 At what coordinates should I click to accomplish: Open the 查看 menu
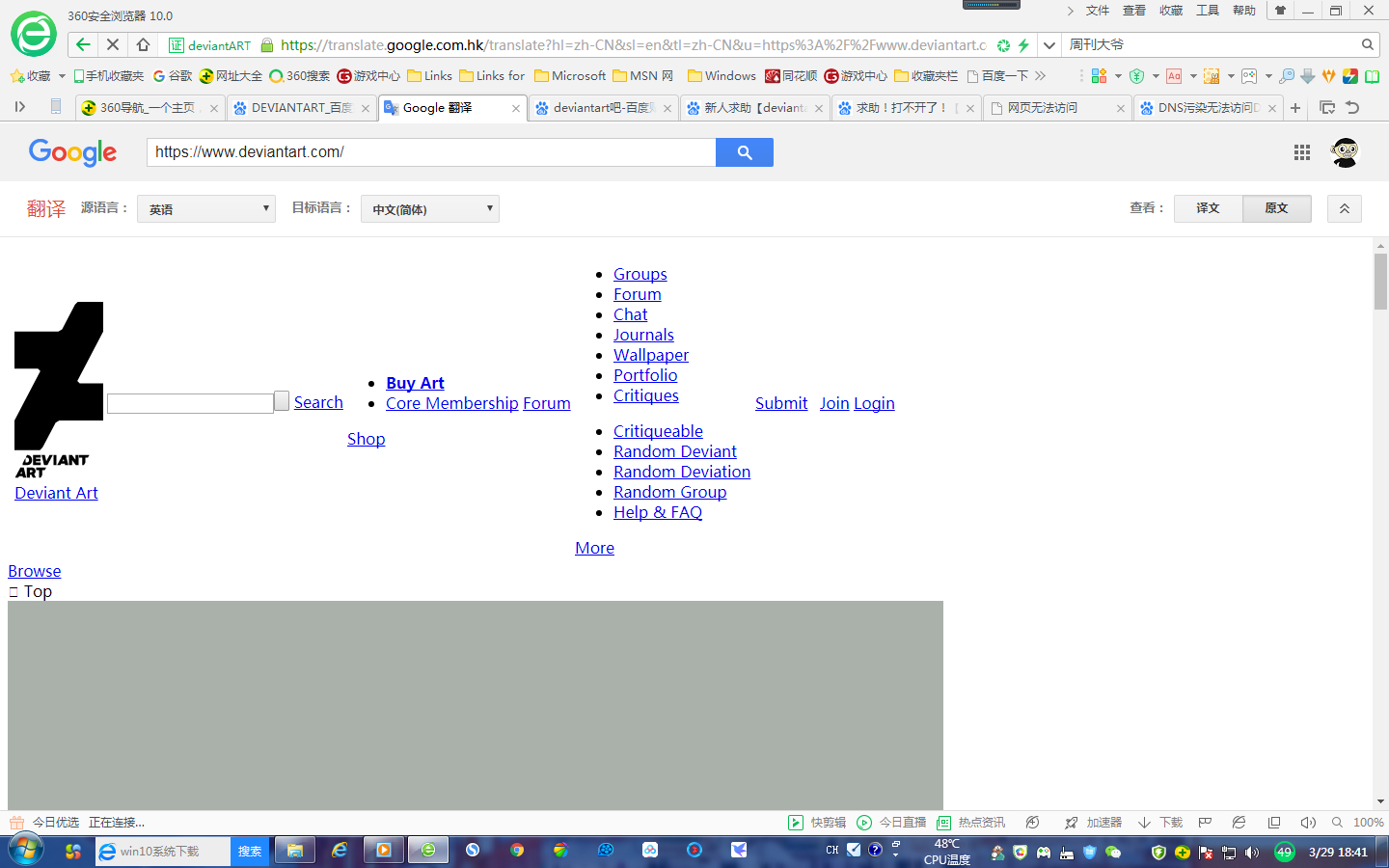pyautogui.click(x=1134, y=11)
